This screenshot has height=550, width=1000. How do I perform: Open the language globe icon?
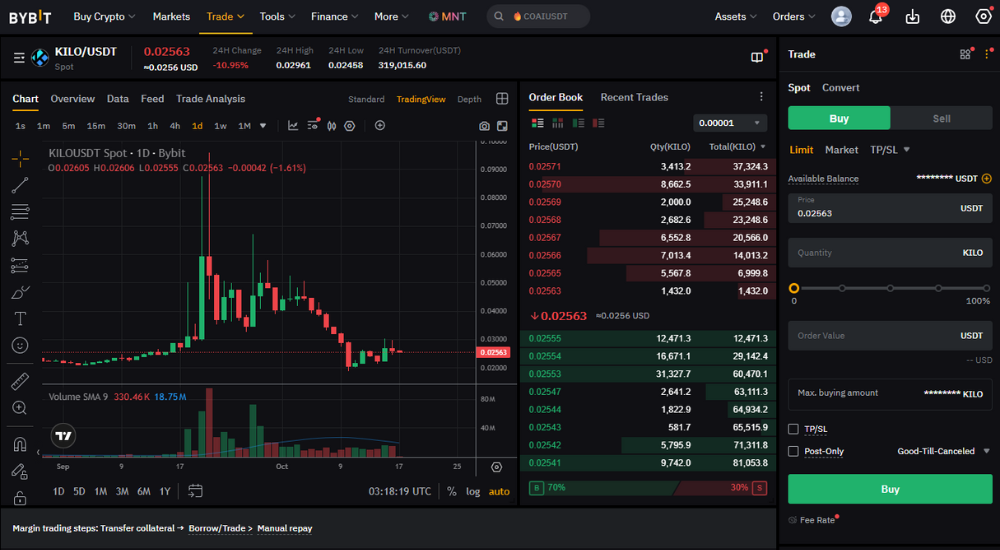[x=948, y=17]
